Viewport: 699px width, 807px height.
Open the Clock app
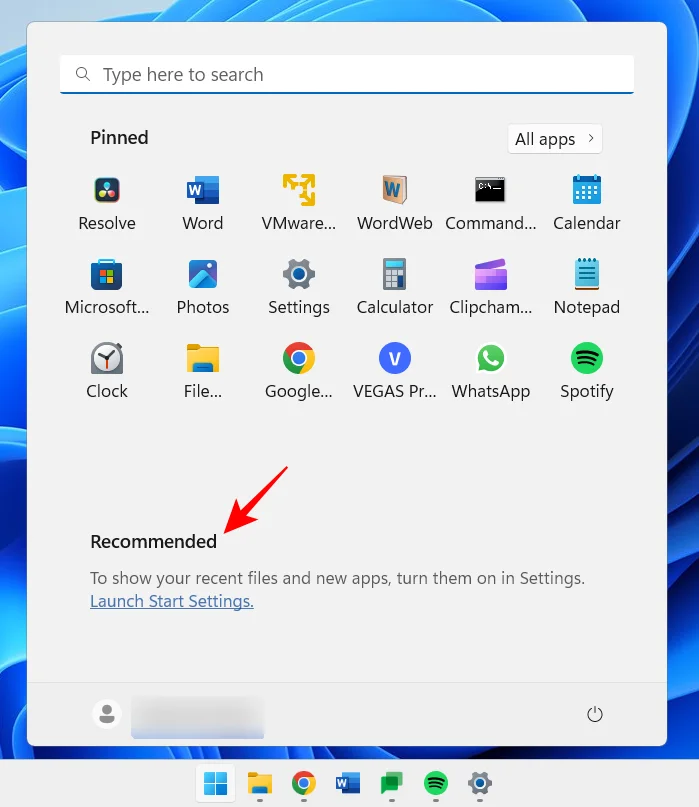point(107,372)
